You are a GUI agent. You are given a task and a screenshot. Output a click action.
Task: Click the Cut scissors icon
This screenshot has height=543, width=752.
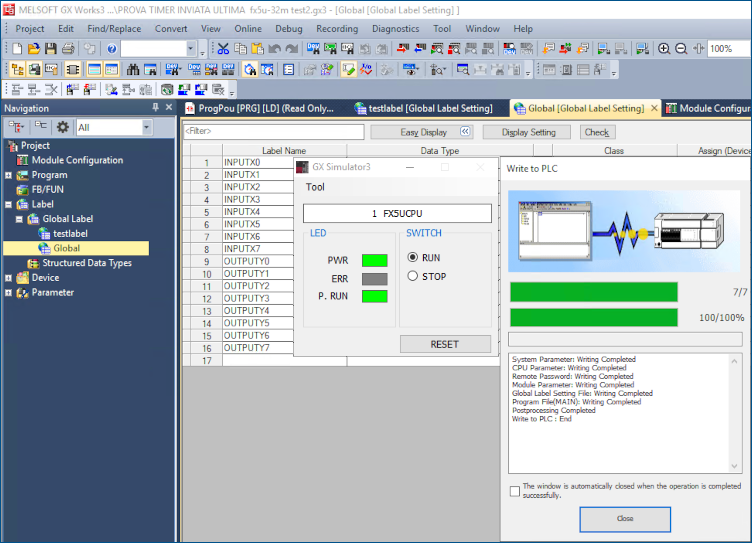pos(223,48)
